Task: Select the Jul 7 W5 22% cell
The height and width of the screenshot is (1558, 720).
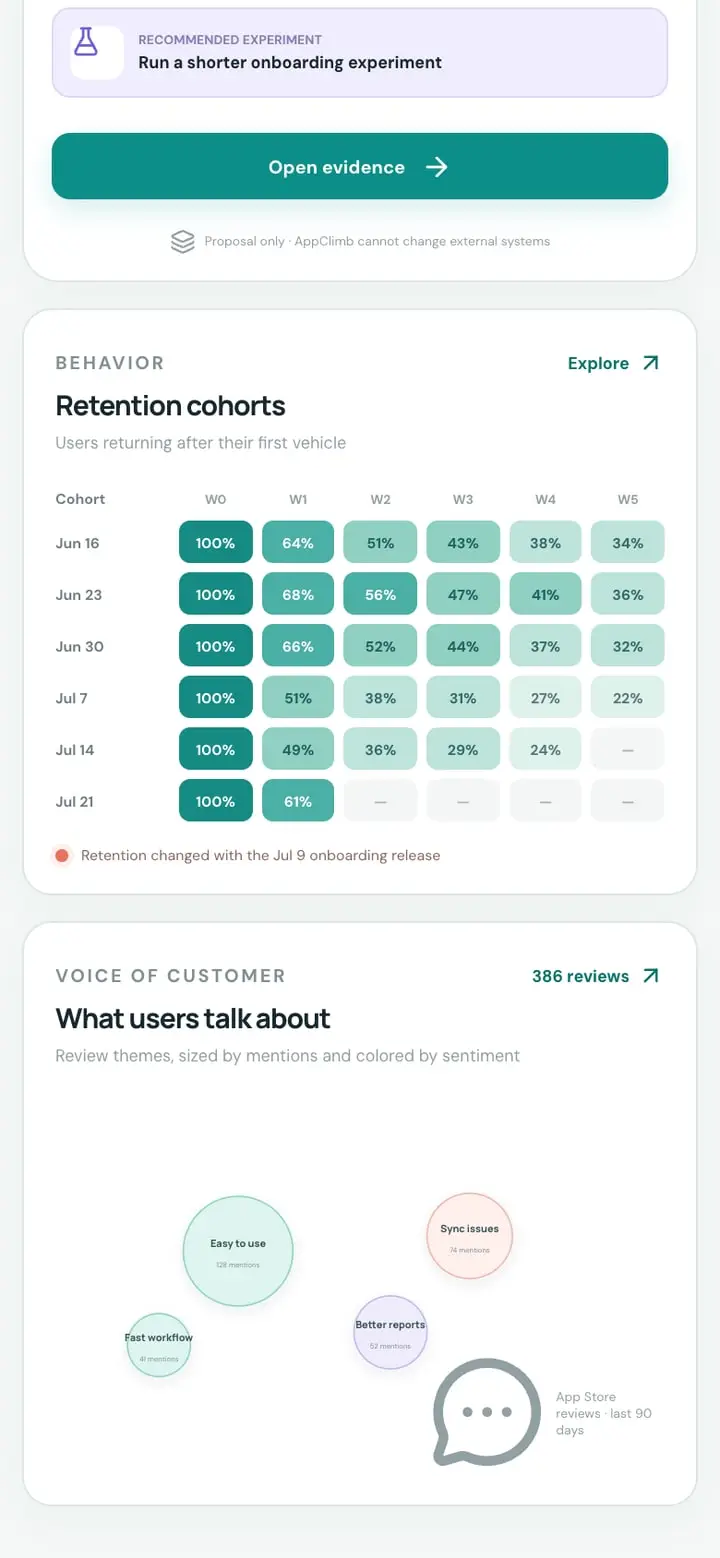Action: tap(628, 698)
